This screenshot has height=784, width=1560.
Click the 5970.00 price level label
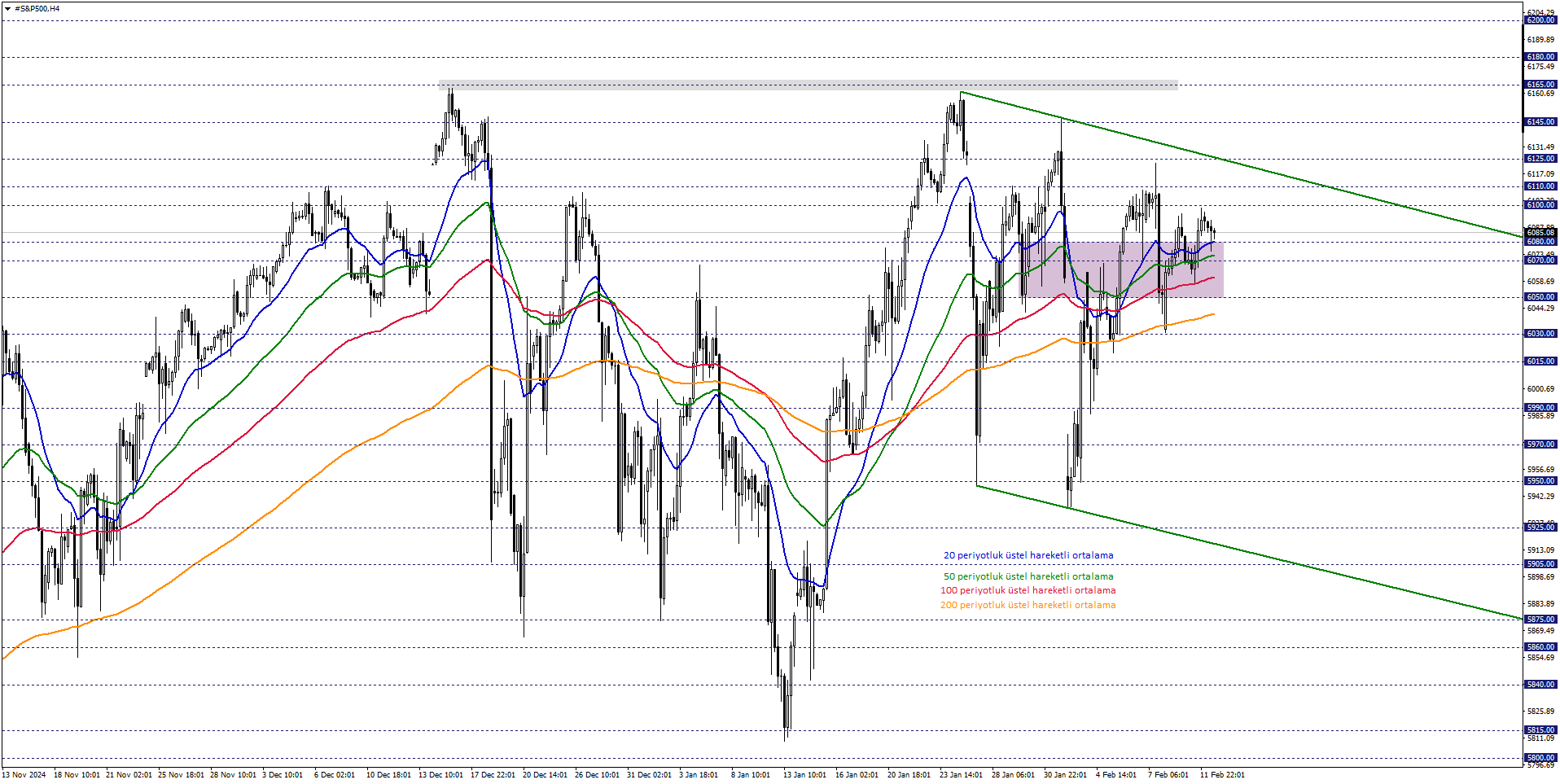coord(1540,445)
